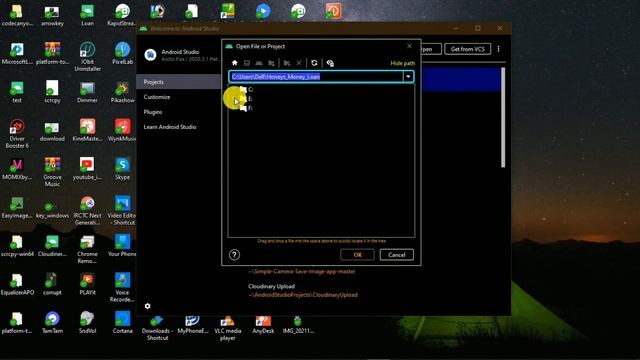Open the scrcpy desktop icon
Screen dimensions: 640x360
52,92
